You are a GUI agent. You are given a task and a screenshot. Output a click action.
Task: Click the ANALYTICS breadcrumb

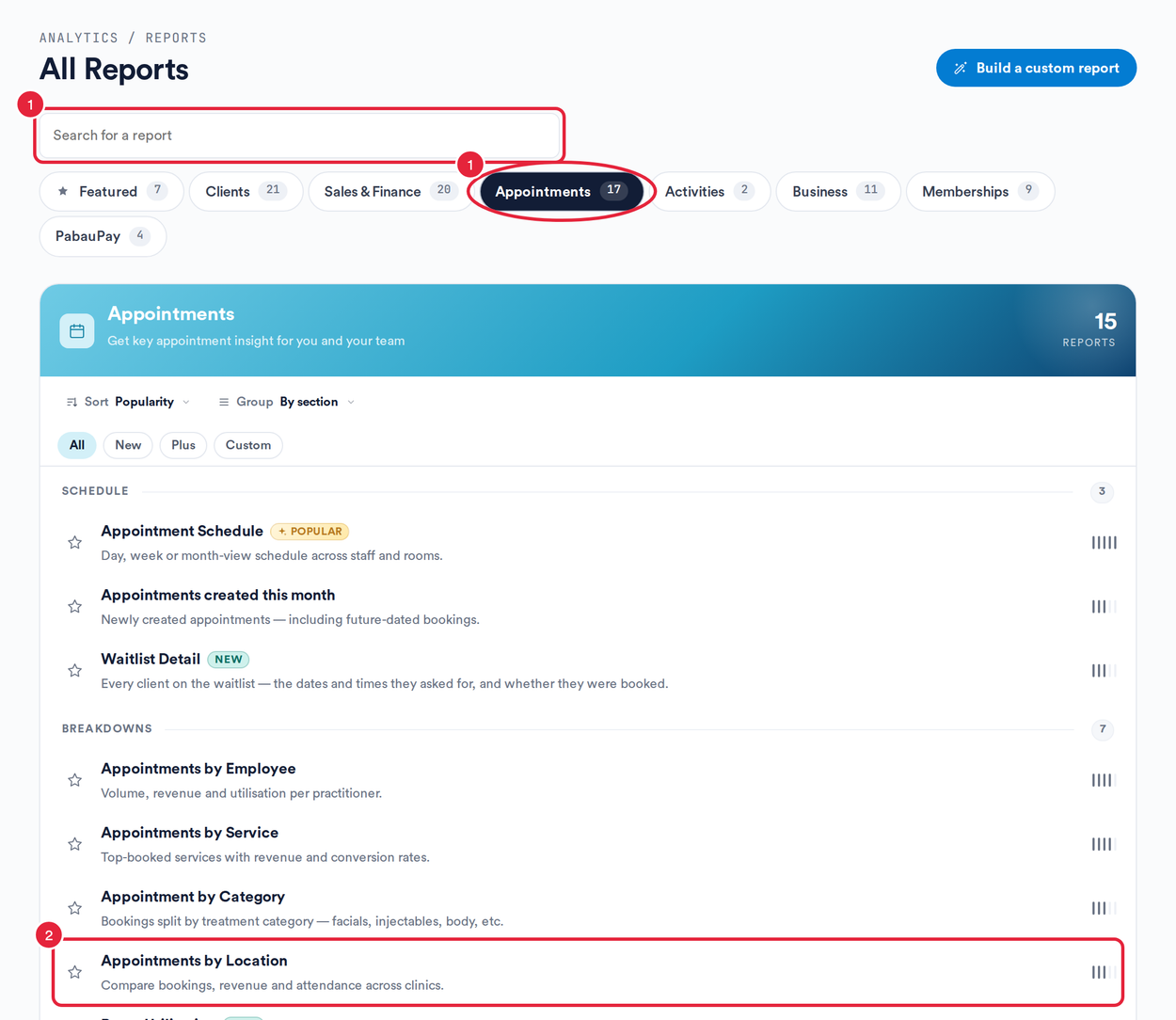[79, 38]
